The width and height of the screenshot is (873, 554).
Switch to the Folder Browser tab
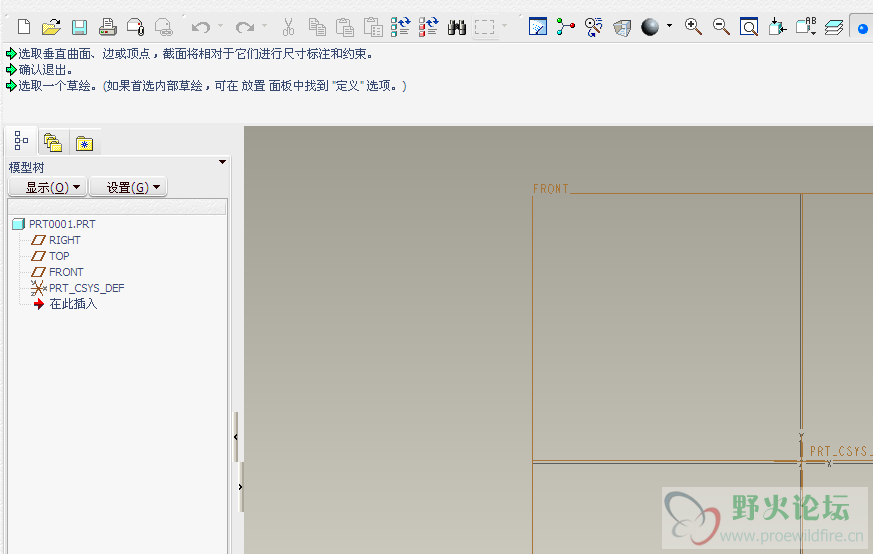[53, 143]
